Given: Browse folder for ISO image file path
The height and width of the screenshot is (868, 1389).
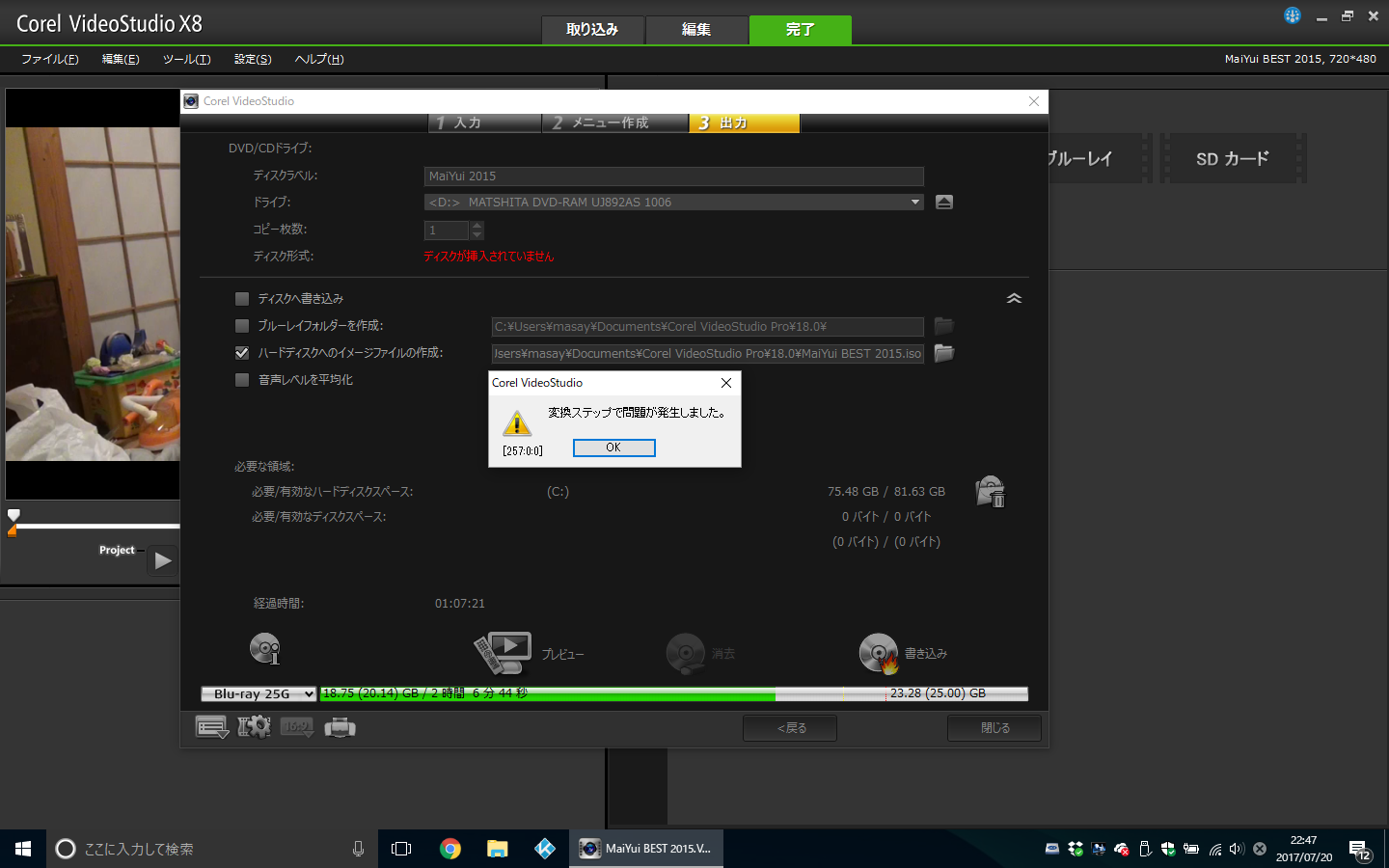Looking at the screenshot, I should click(x=944, y=353).
